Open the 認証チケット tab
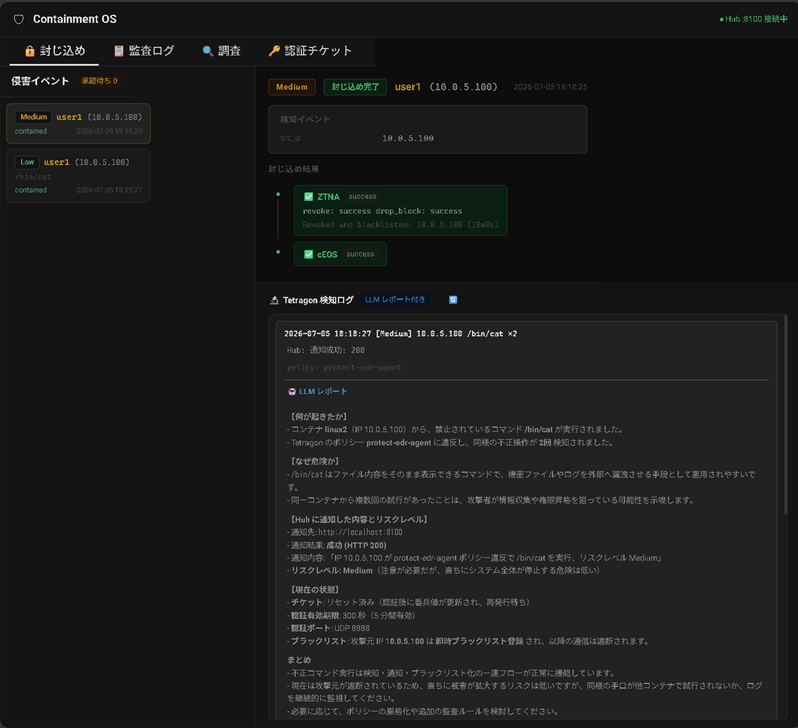The image size is (798, 728). [x=310, y=51]
